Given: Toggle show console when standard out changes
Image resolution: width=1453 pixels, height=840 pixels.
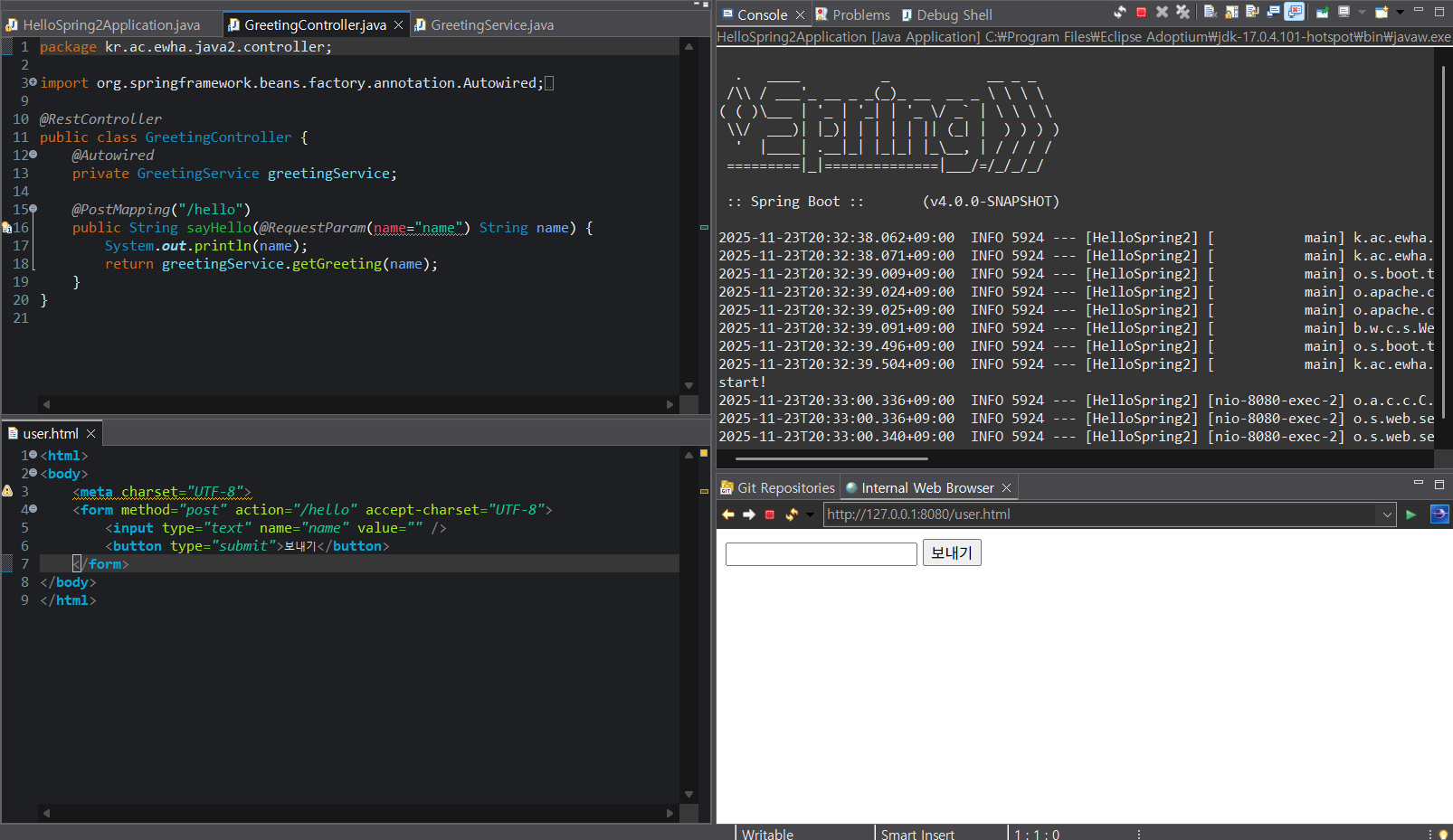Looking at the screenshot, I should (x=1273, y=12).
